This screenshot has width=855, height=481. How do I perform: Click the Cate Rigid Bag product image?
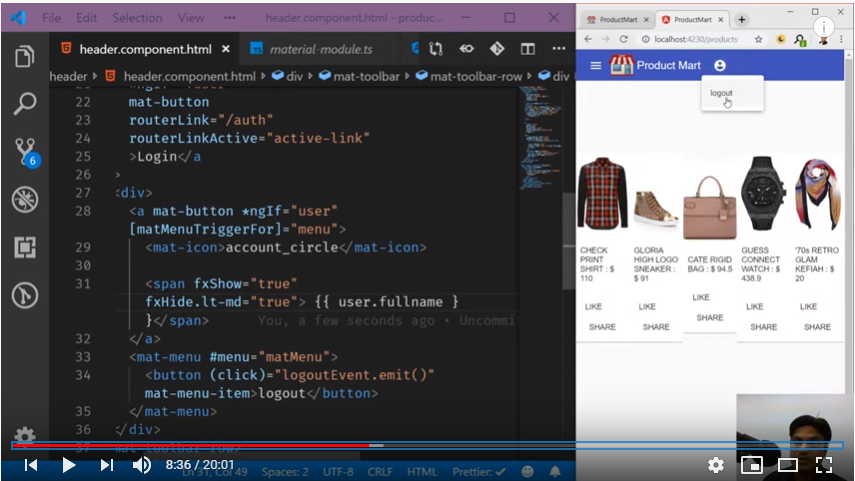tap(709, 208)
